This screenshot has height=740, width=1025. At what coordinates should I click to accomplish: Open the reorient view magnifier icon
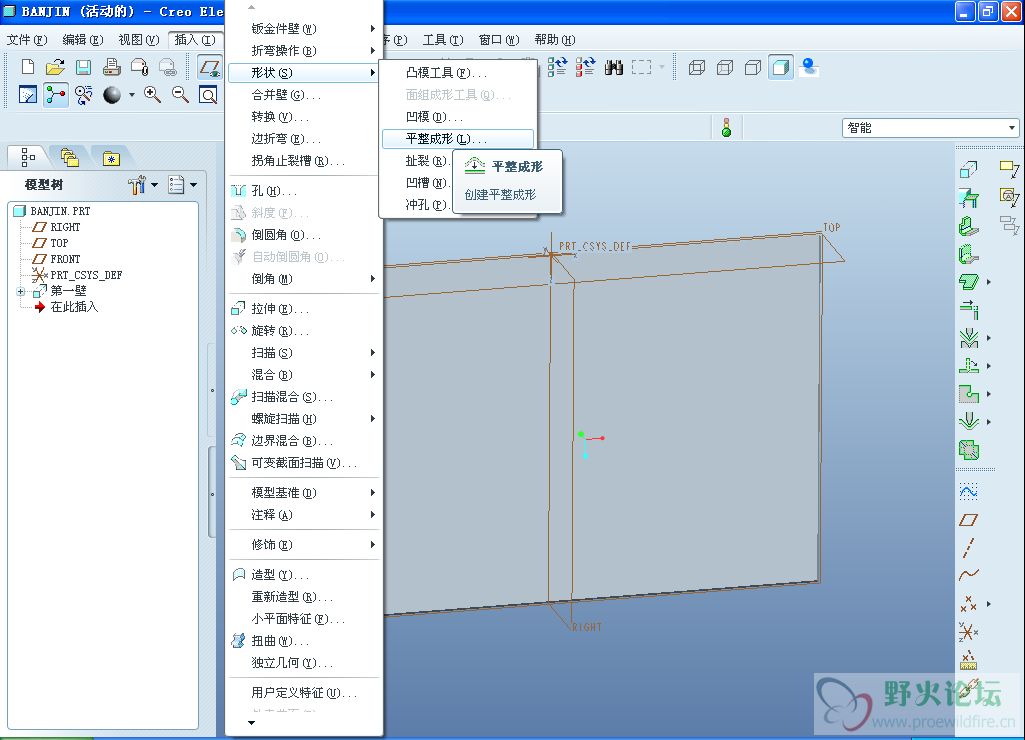tap(84, 95)
